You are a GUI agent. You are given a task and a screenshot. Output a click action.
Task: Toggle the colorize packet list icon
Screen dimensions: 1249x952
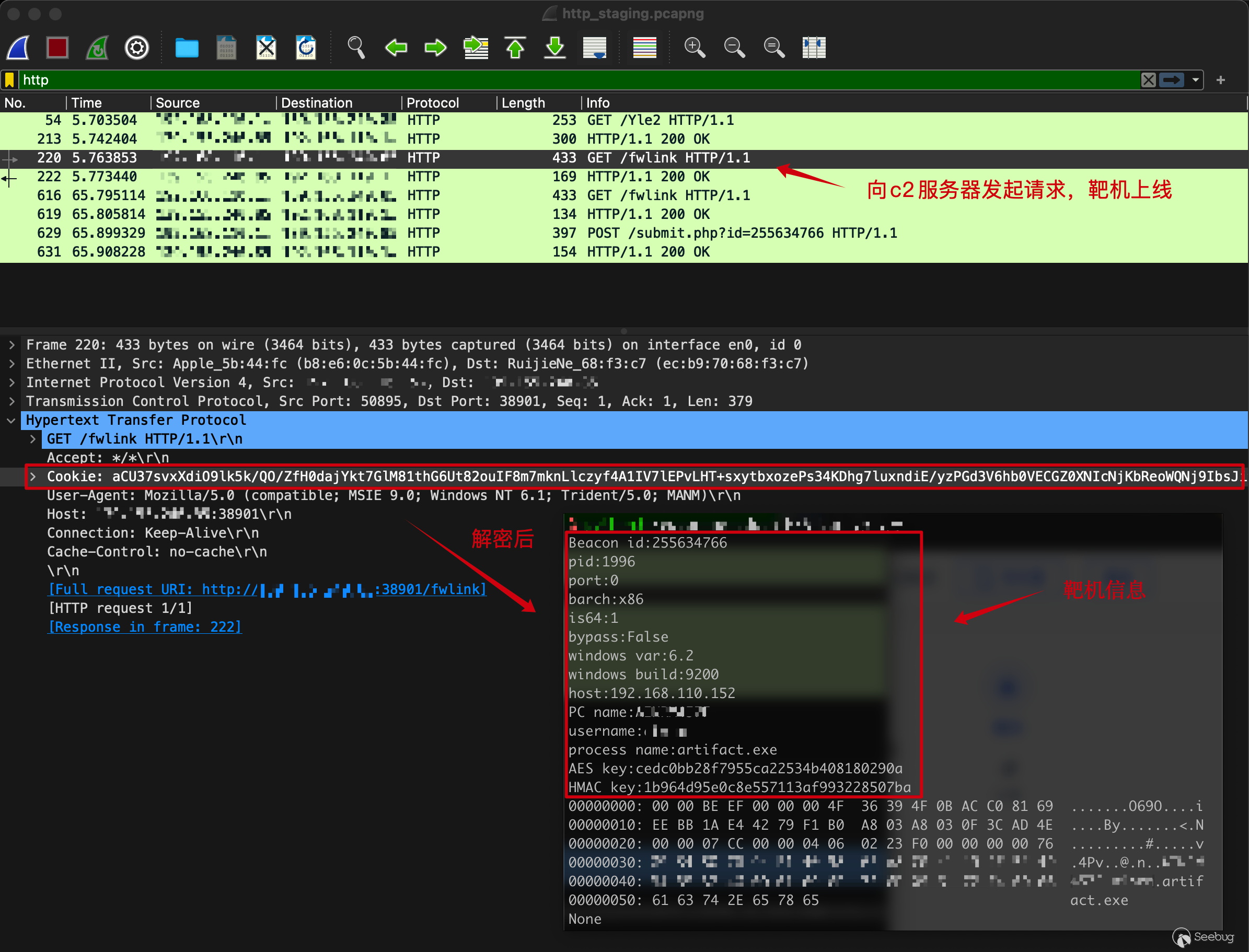pyautogui.click(x=644, y=48)
